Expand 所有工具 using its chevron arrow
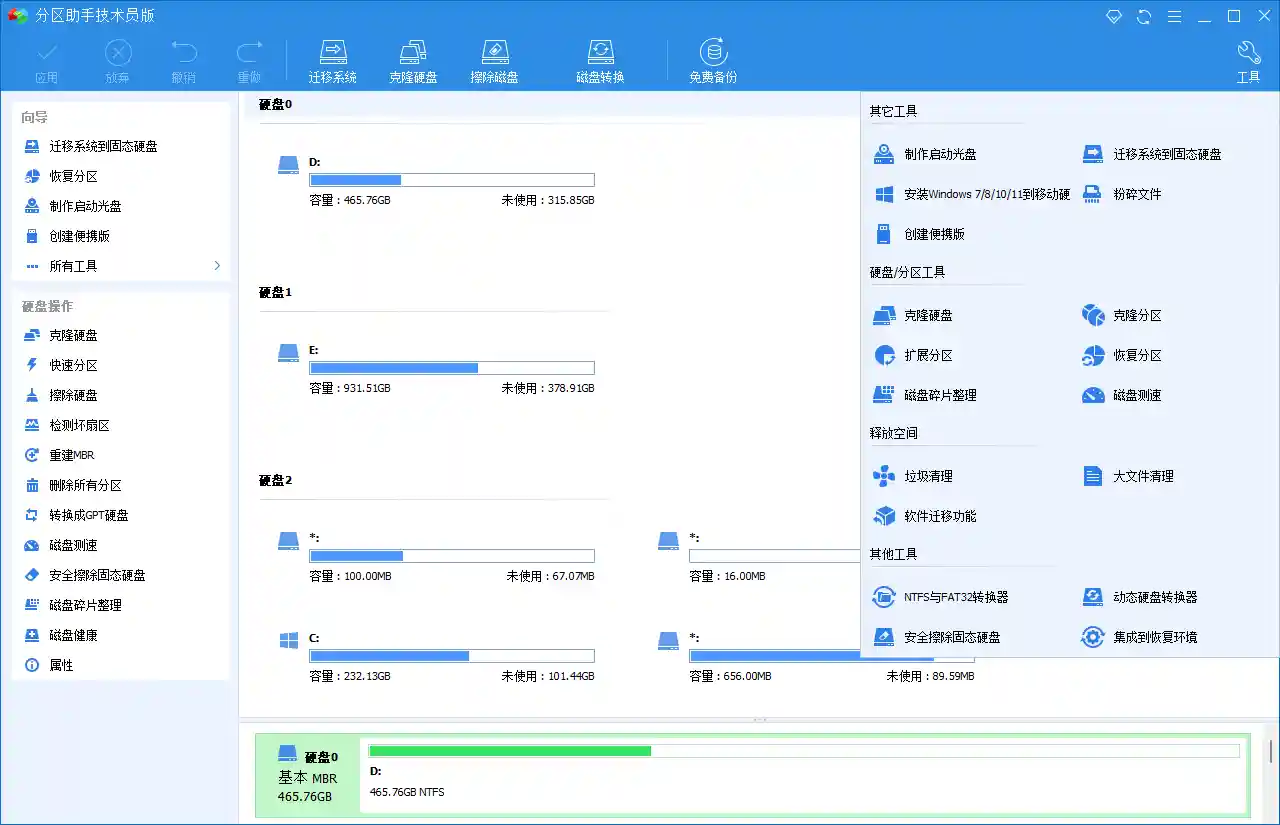1280x825 pixels. tap(216, 266)
